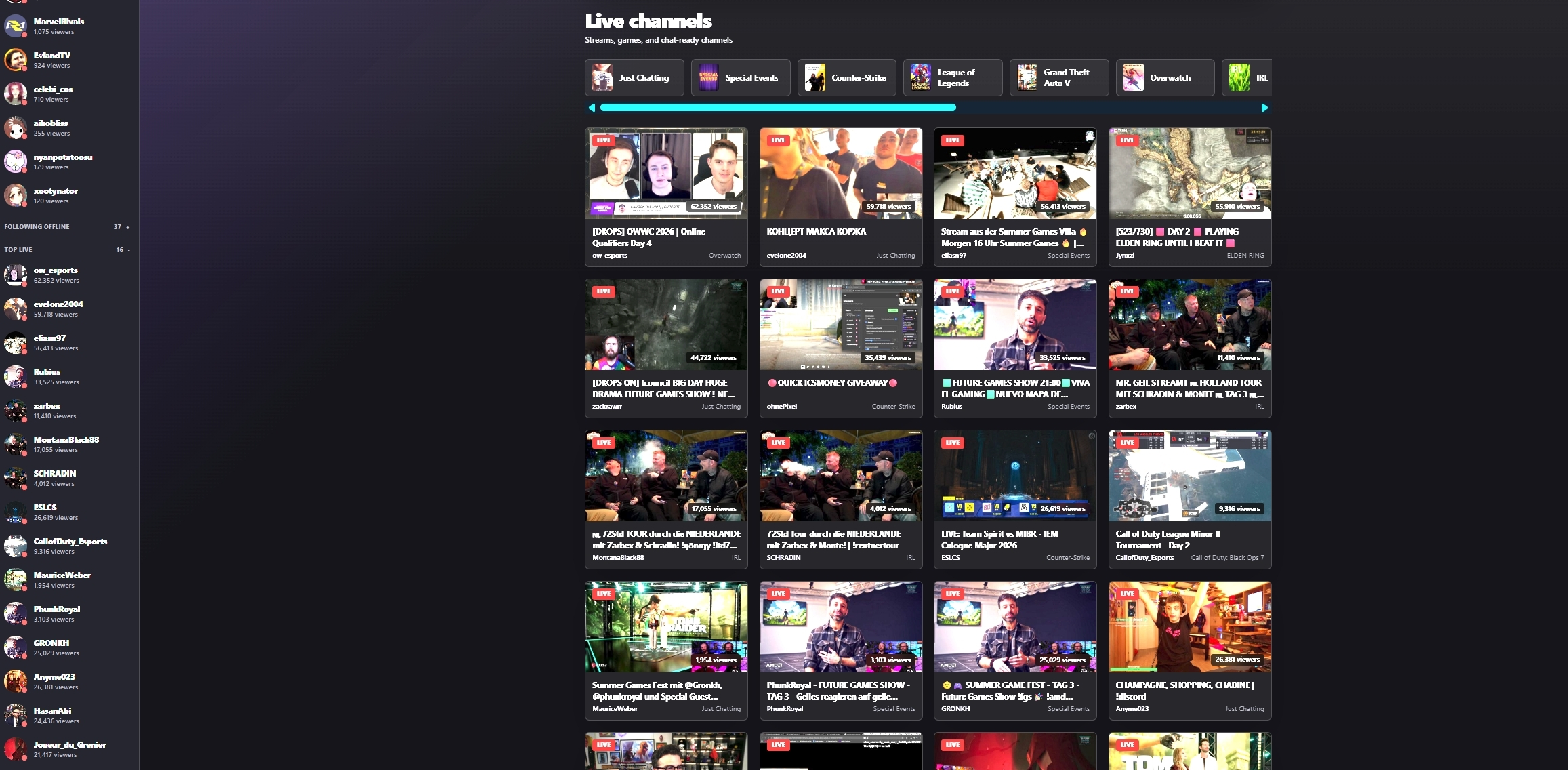The width and height of the screenshot is (1568, 770).
Task: Click "Stream aus der Summer Games Villa" title
Action: pos(1014,237)
